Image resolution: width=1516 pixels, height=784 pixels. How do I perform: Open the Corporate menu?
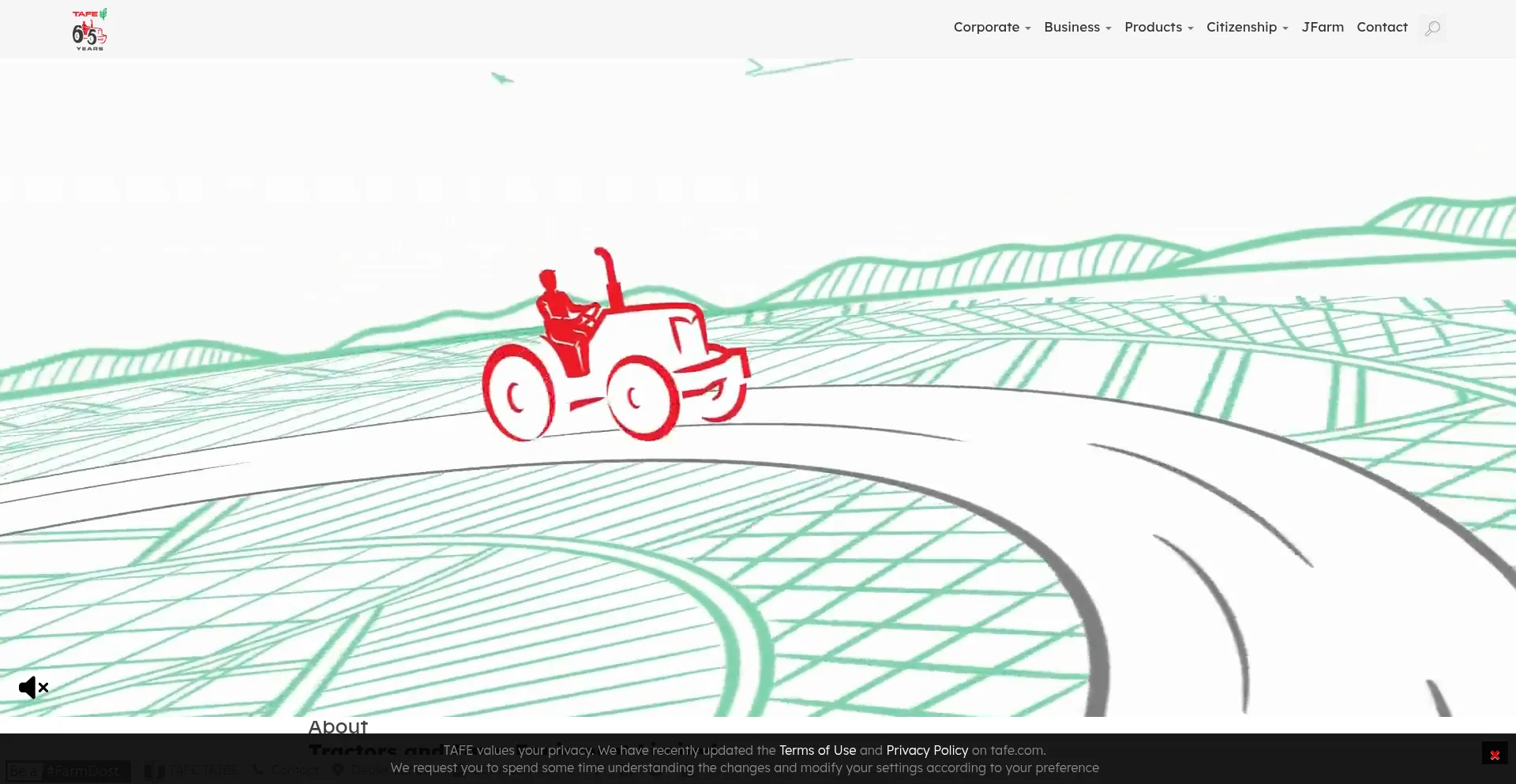pyautogui.click(x=986, y=27)
